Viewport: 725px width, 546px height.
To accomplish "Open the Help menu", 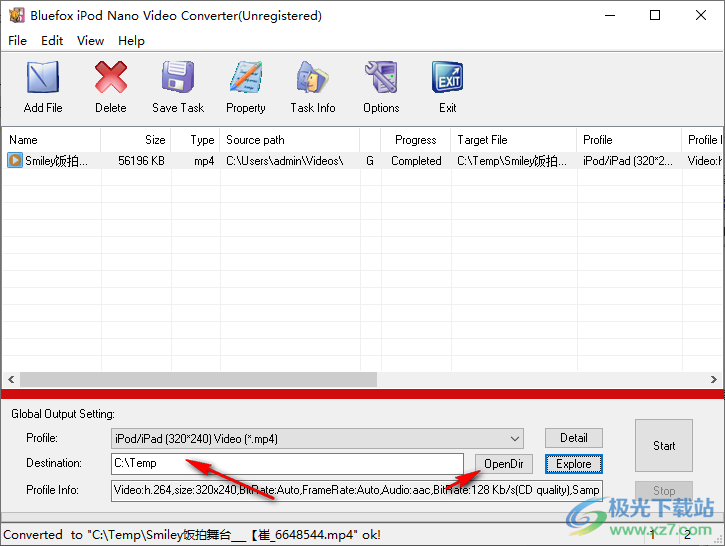I will pyautogui.click(x=131, y=41).
